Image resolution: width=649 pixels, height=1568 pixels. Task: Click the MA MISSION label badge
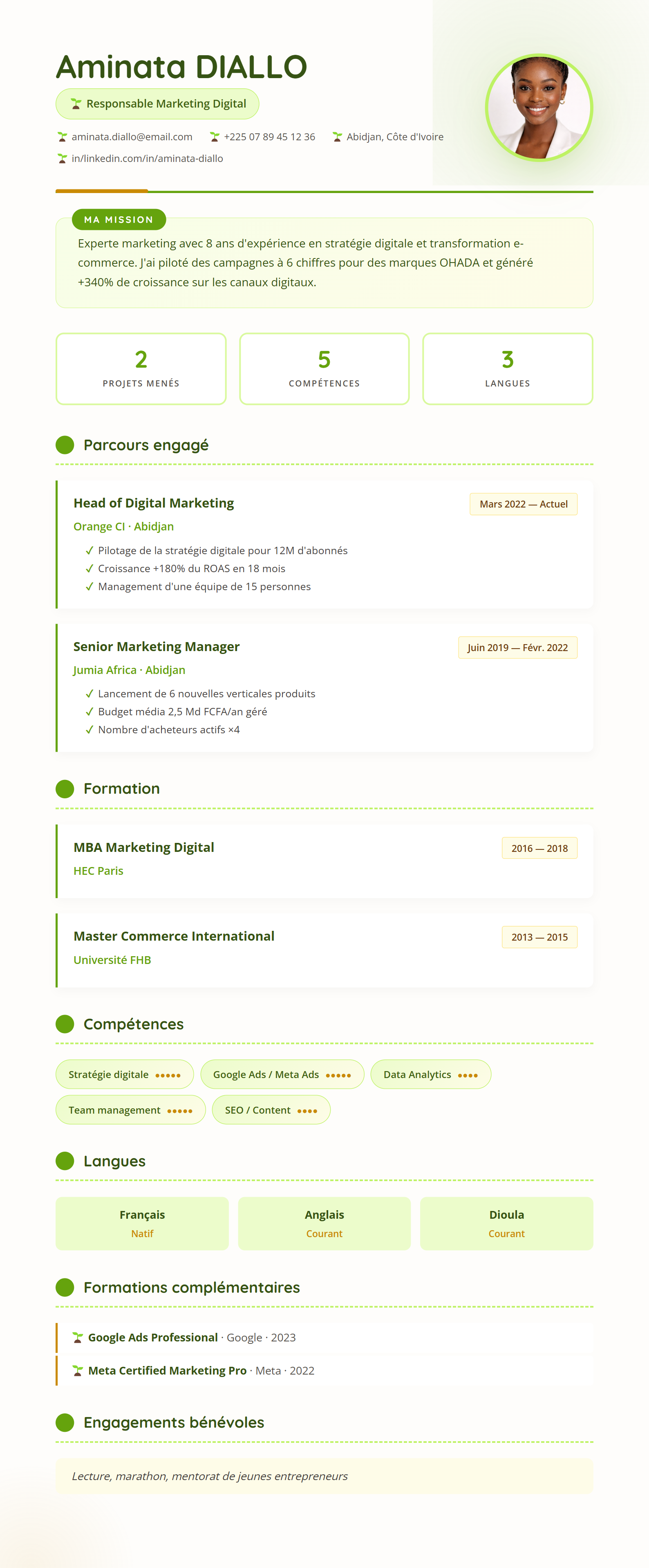point(119,220)
